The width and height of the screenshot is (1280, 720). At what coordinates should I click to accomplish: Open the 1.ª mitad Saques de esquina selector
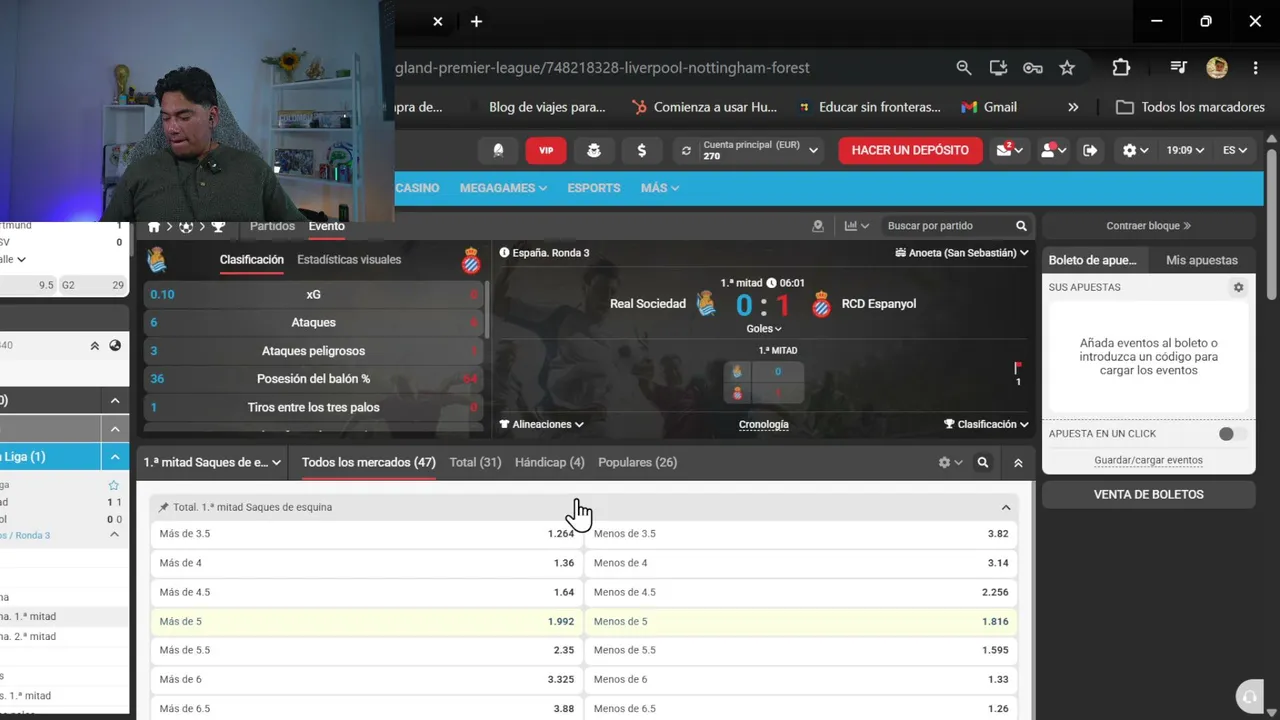(x=213, y=463)
